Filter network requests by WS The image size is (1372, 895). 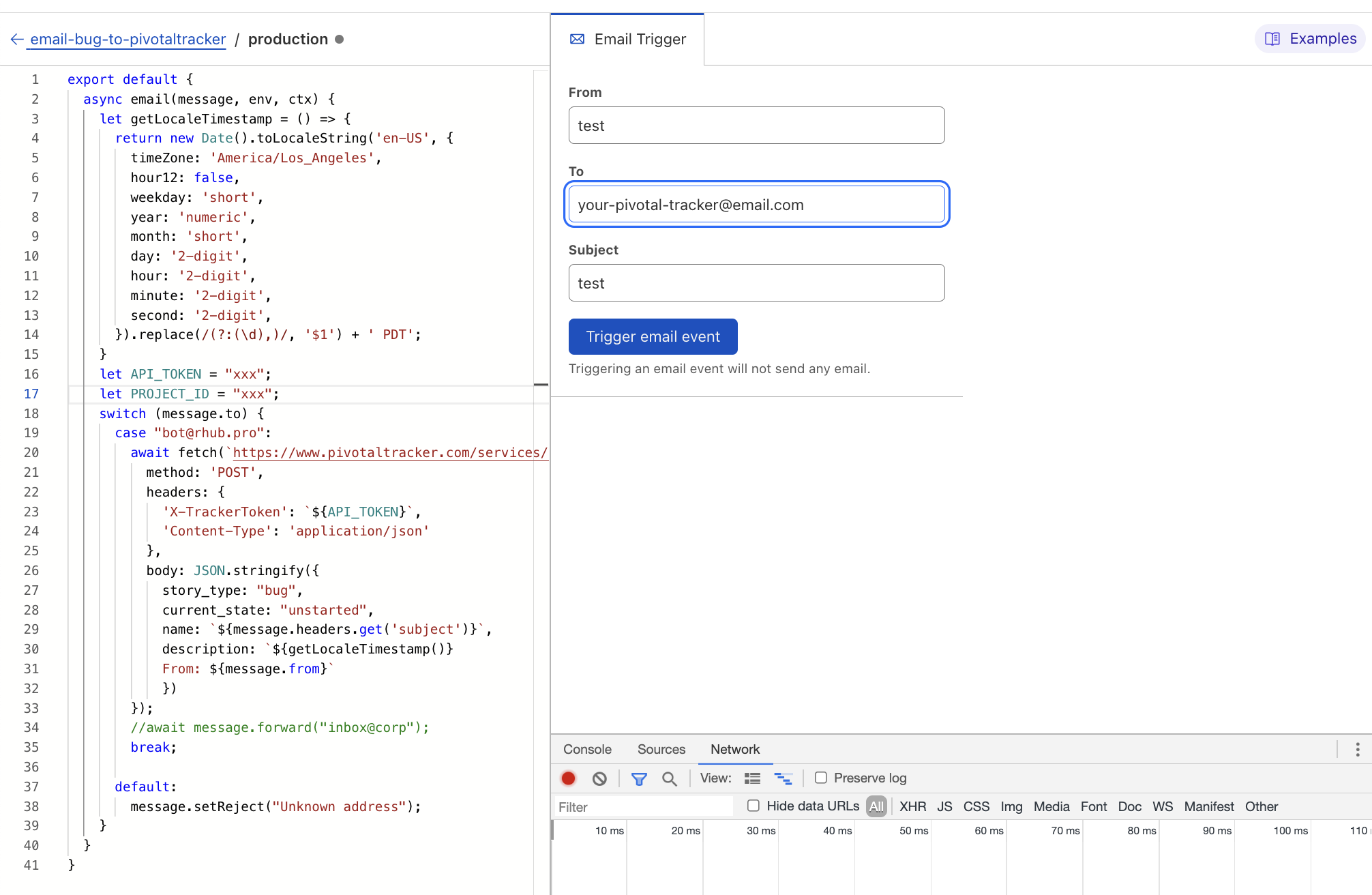[x=1163, y=806]
